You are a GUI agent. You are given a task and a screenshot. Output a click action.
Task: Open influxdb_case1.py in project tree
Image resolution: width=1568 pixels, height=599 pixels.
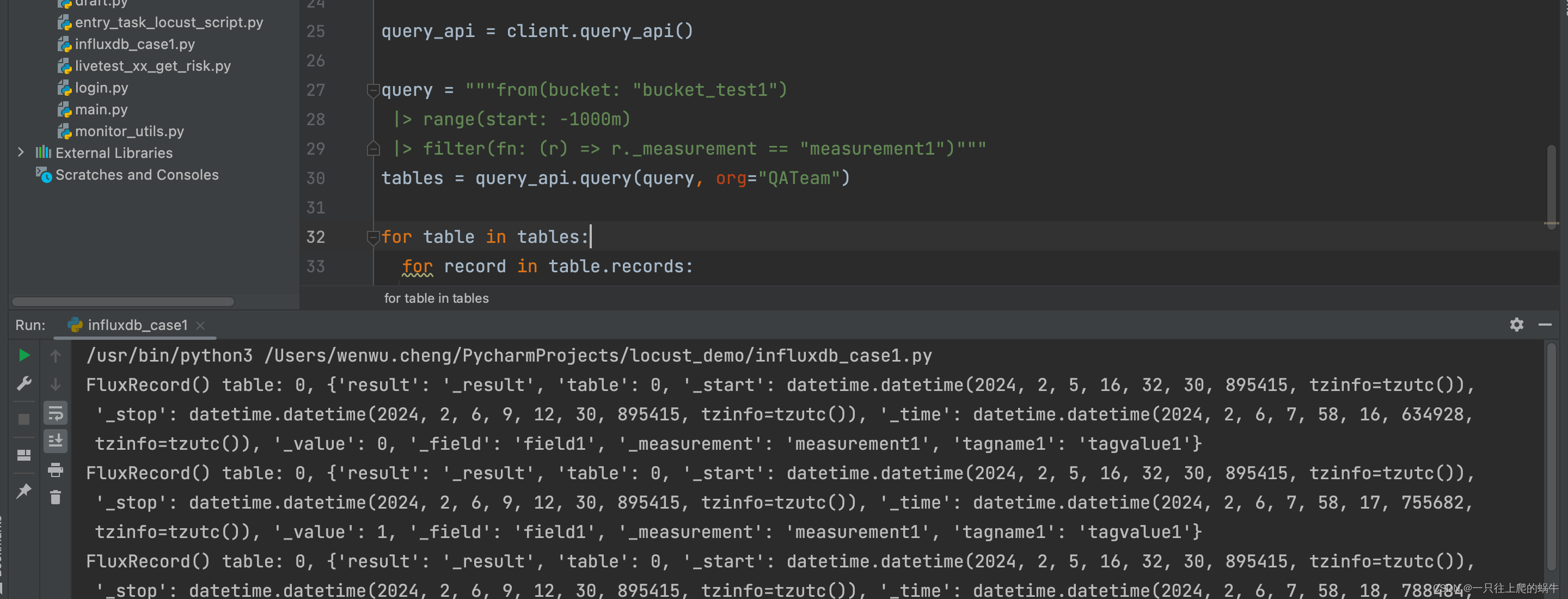(134, 44)
